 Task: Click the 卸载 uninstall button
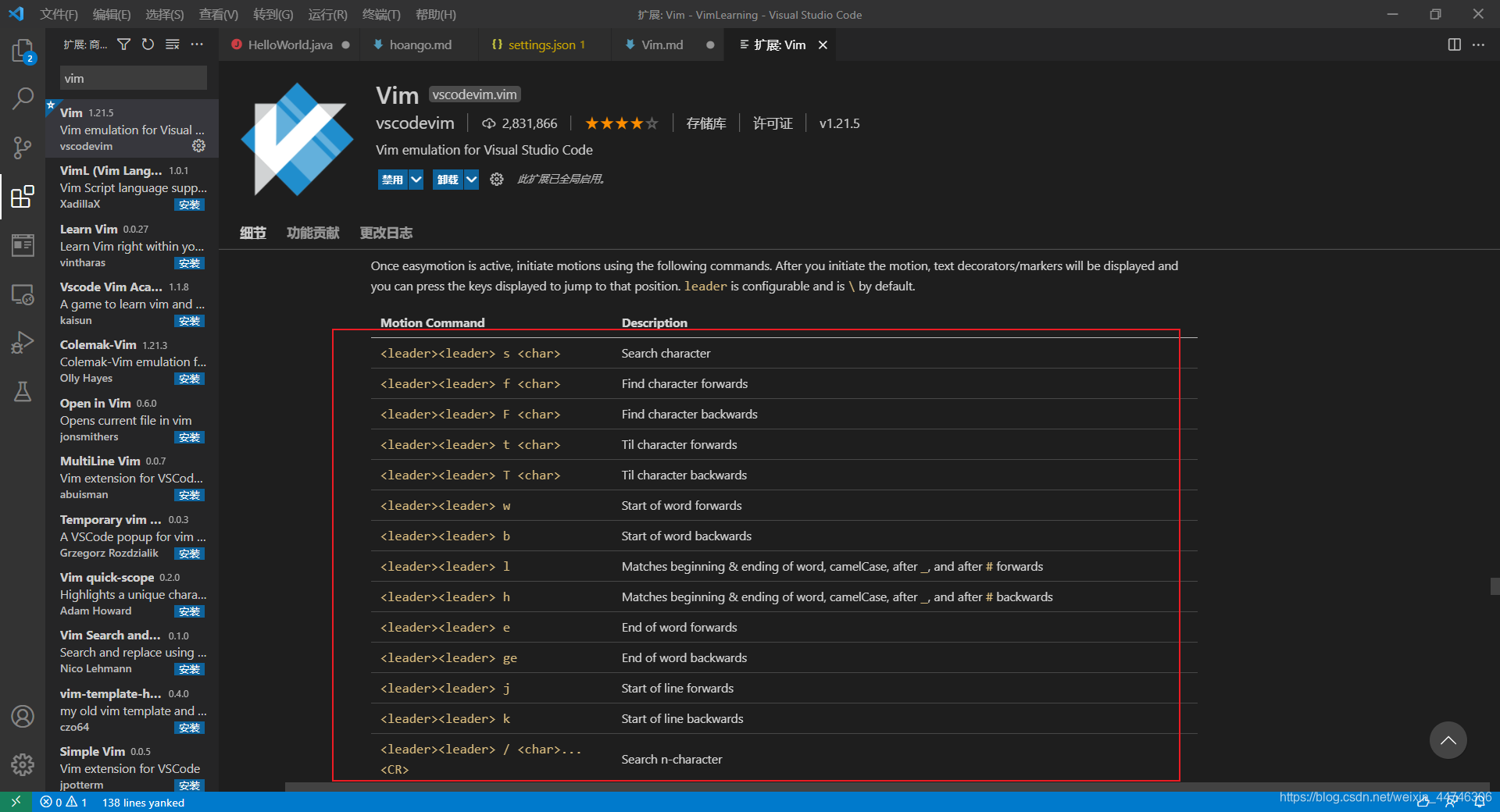pos(448,180)
